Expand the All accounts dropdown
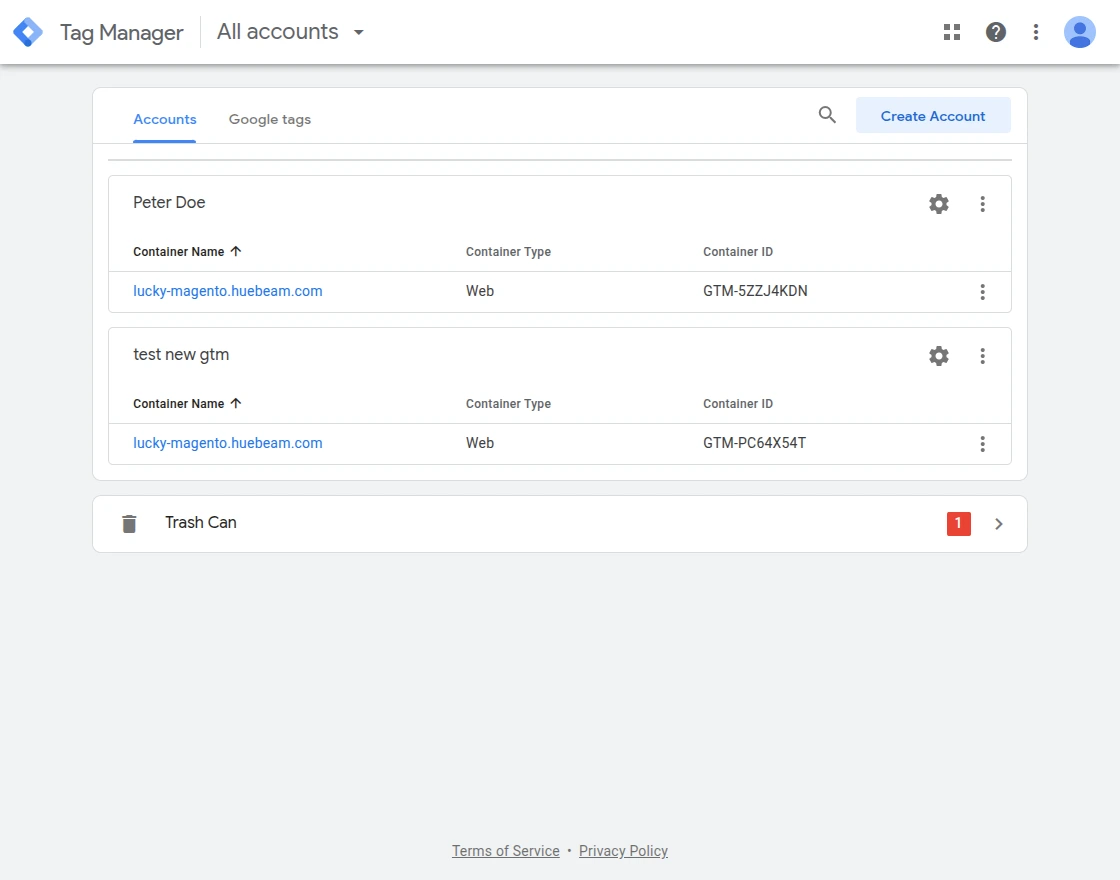Image resolution: width=1120 pixels, height=880 pixels. tap(291, 32)
